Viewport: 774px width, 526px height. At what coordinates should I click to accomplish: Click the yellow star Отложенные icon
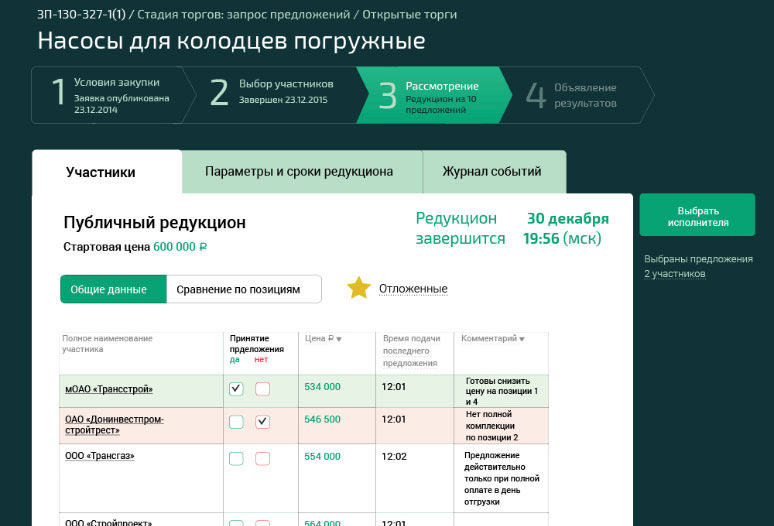[x=358, y=288]
